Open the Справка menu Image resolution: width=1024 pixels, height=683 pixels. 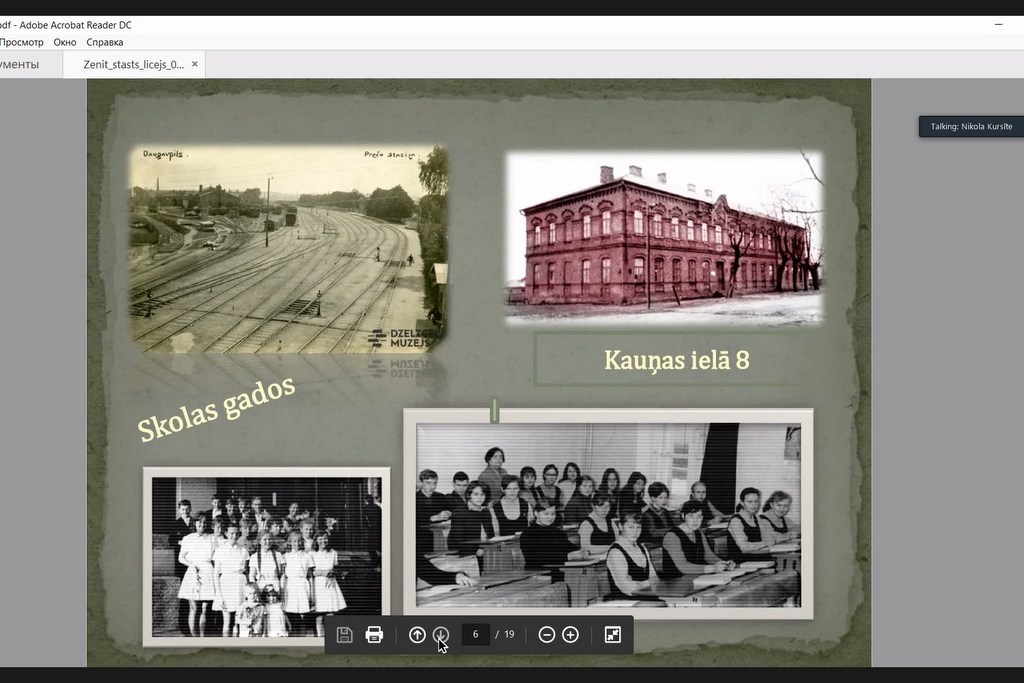click(x=105, y=42)
